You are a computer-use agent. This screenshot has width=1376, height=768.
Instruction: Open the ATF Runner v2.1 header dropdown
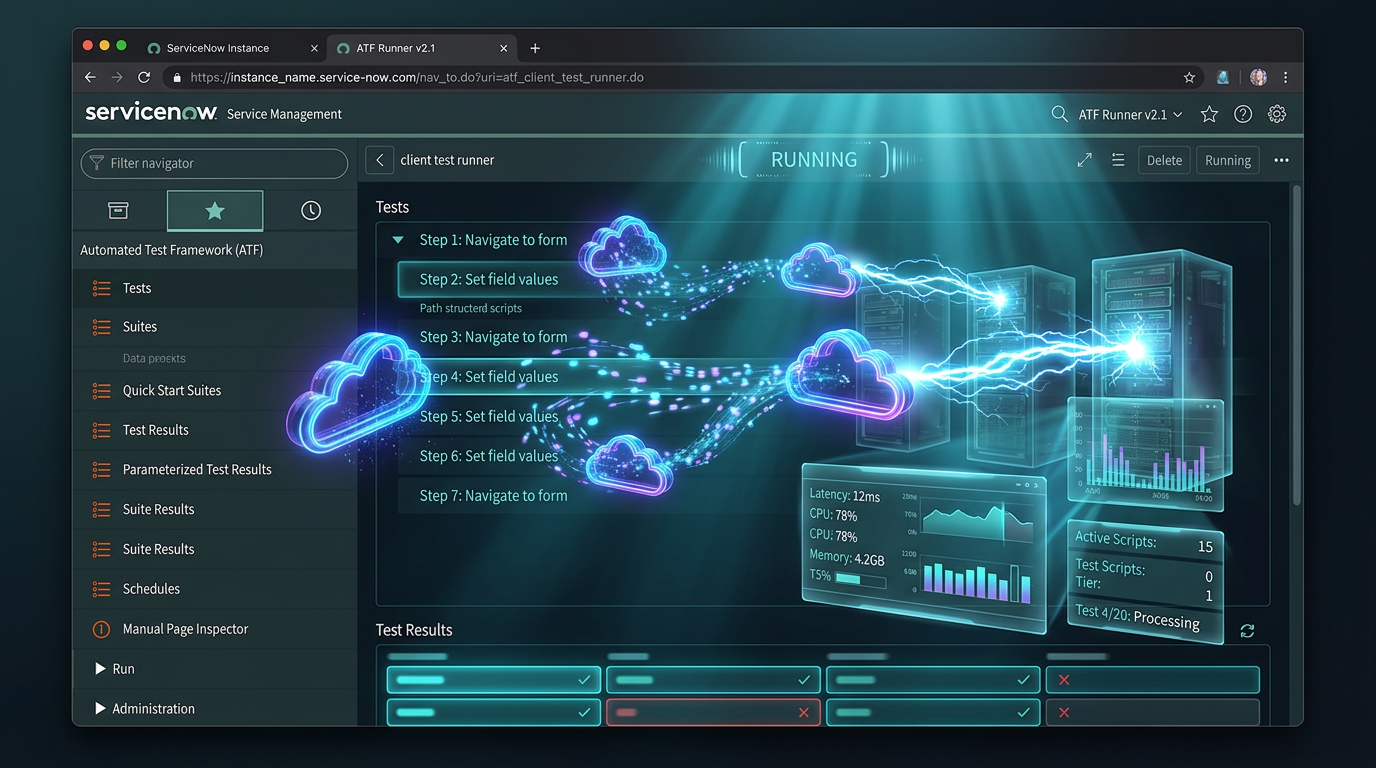pos(1130,114)
